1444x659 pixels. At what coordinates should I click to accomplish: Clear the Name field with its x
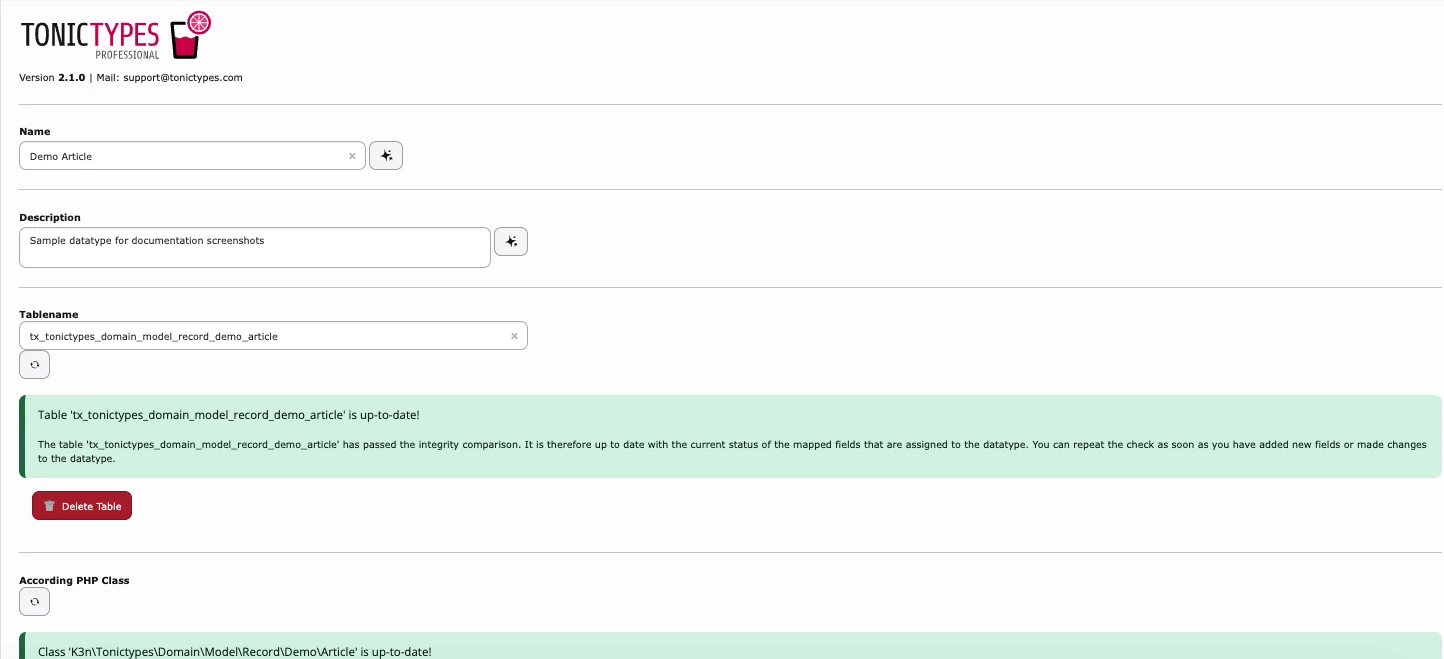tap(352, 156)
